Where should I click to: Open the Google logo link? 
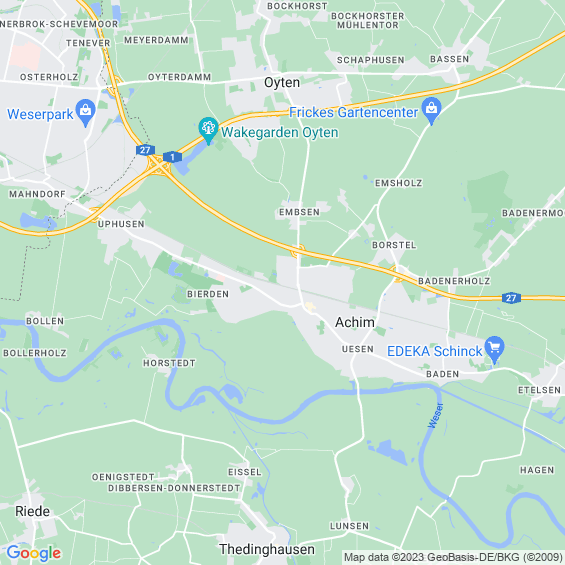[34, 553]
